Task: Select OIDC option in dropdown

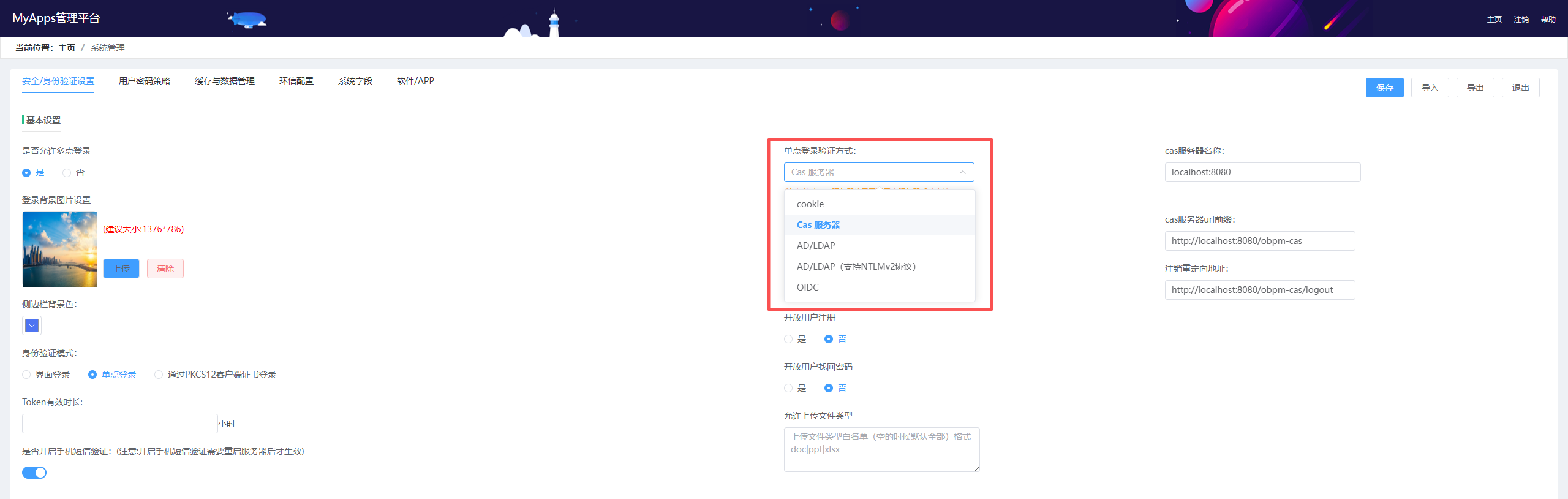Action: 880,288
